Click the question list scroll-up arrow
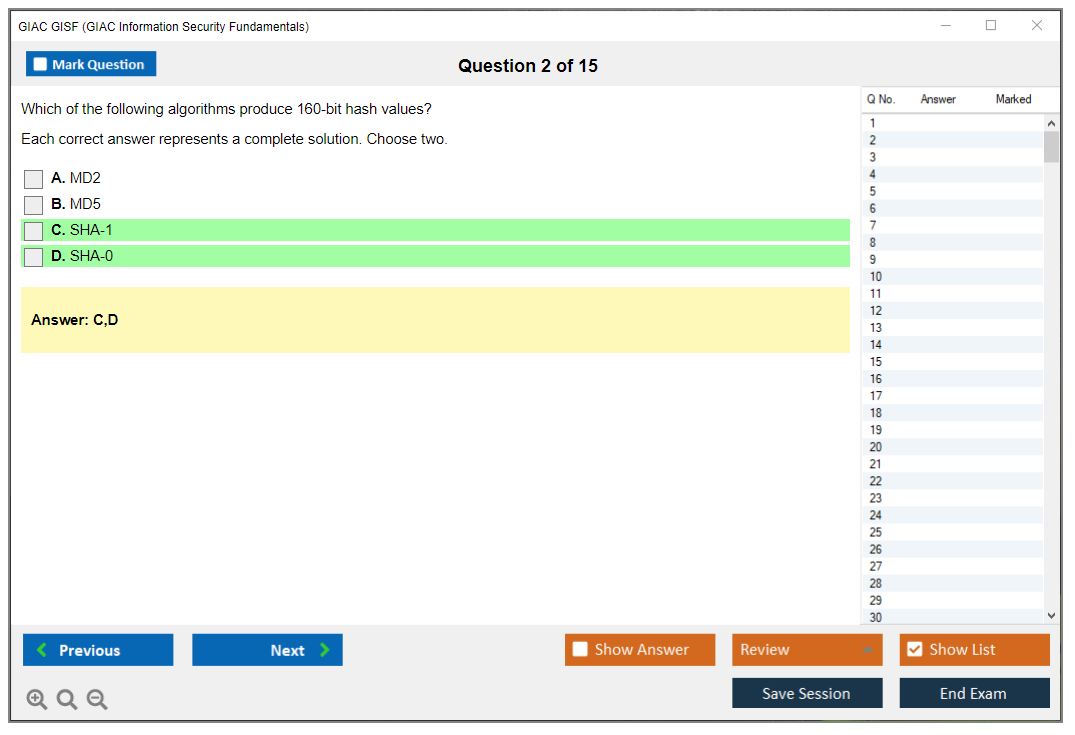This screenshot has height=735, width=1075. [1051, 122]
